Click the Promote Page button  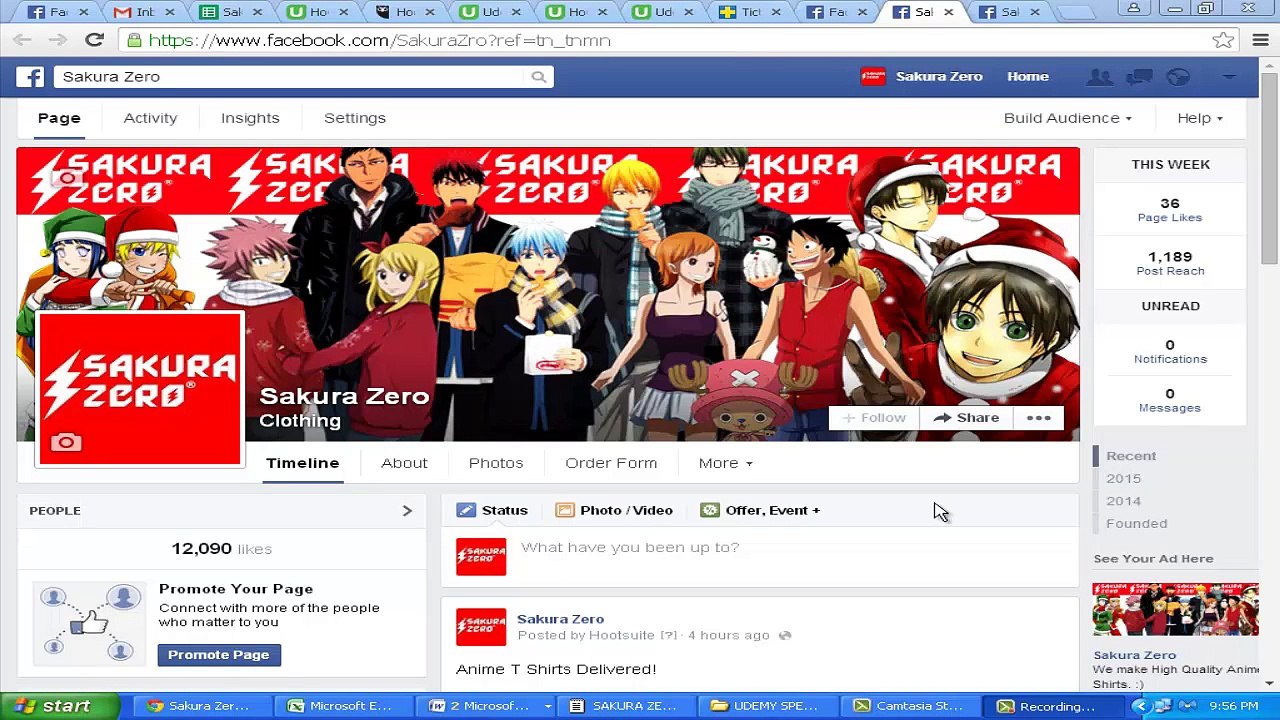[219, 655]
